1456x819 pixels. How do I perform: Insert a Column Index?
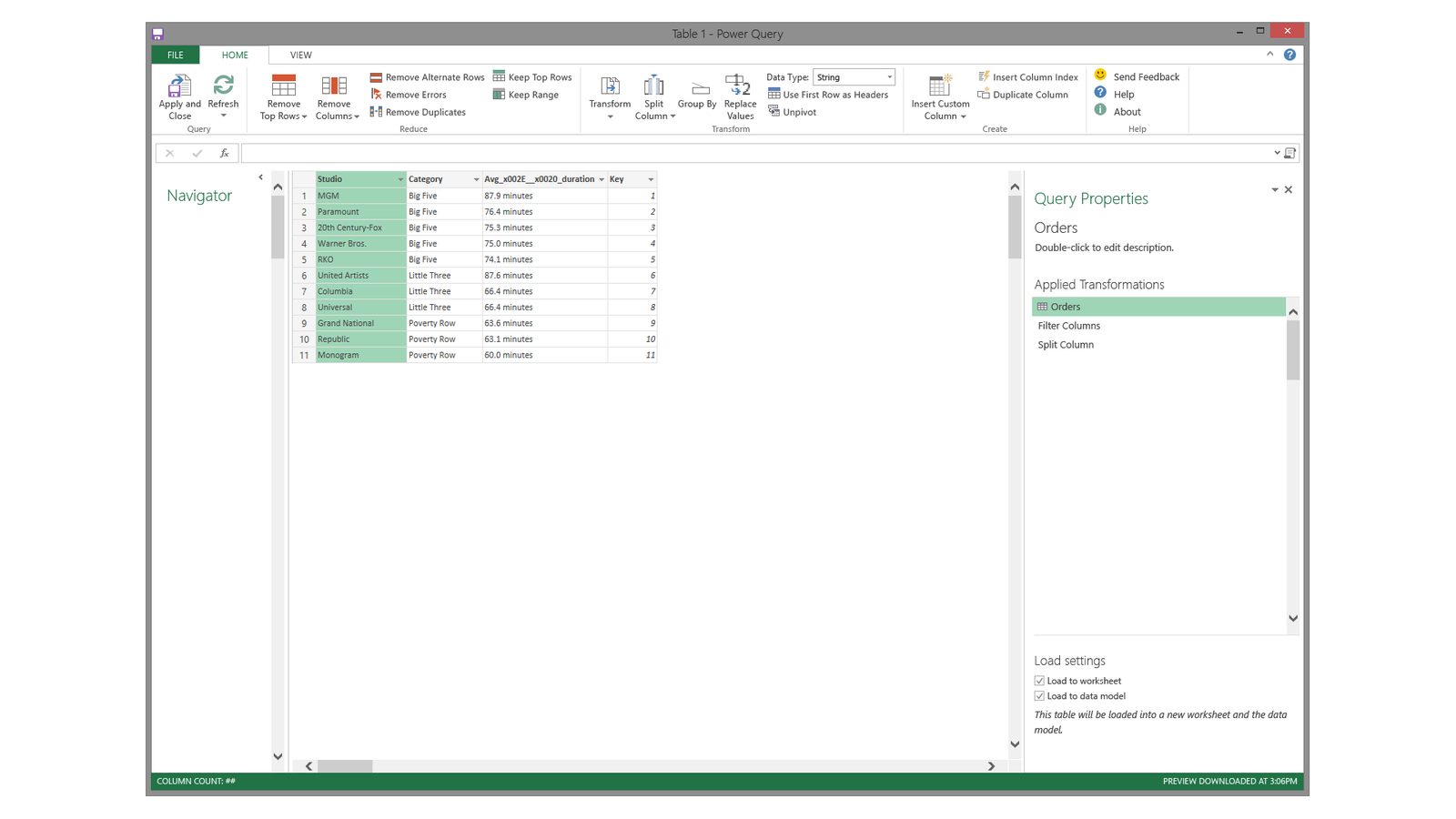(x=1027, y=77)
